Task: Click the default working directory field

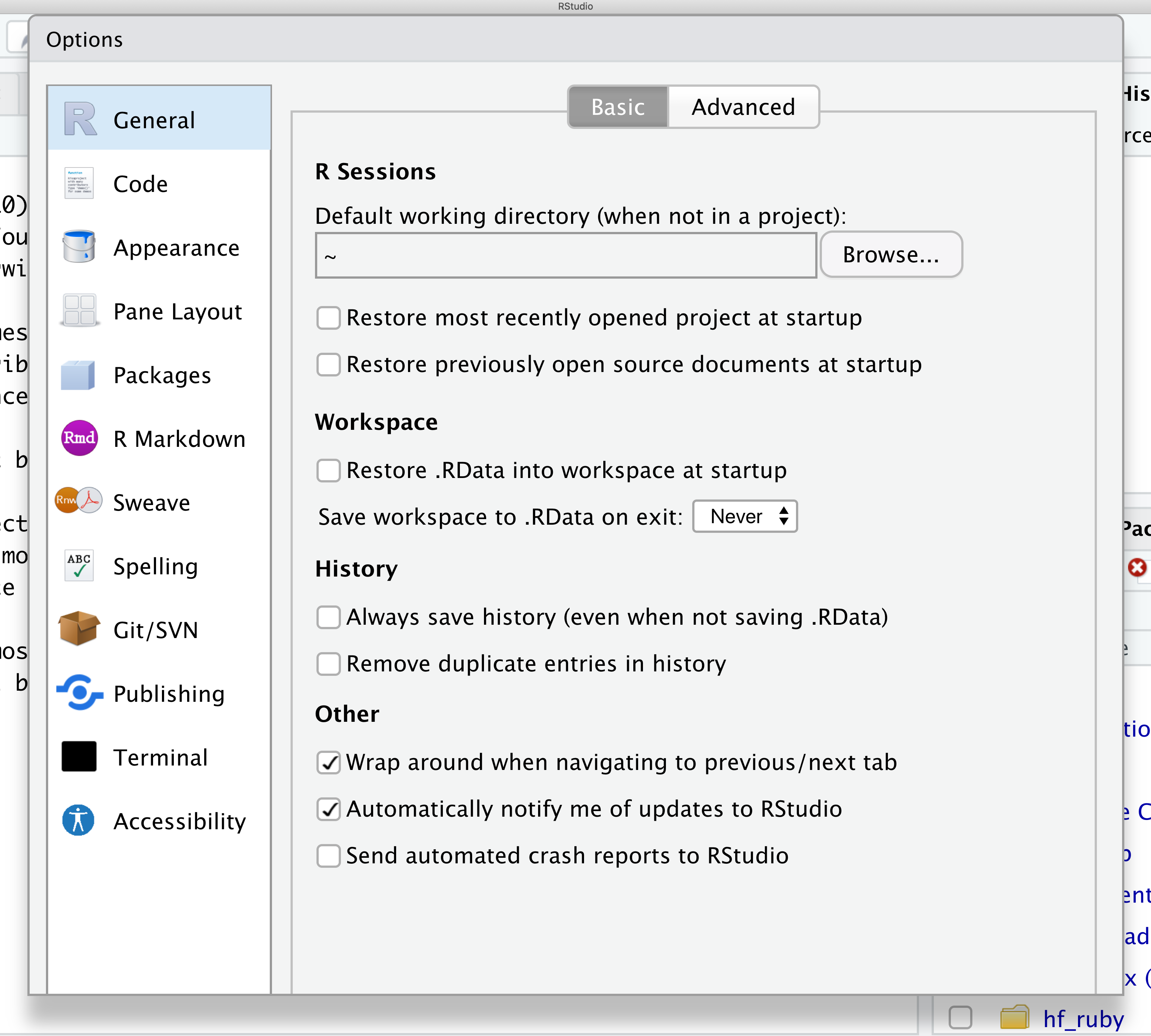Action: coord(566,256)
